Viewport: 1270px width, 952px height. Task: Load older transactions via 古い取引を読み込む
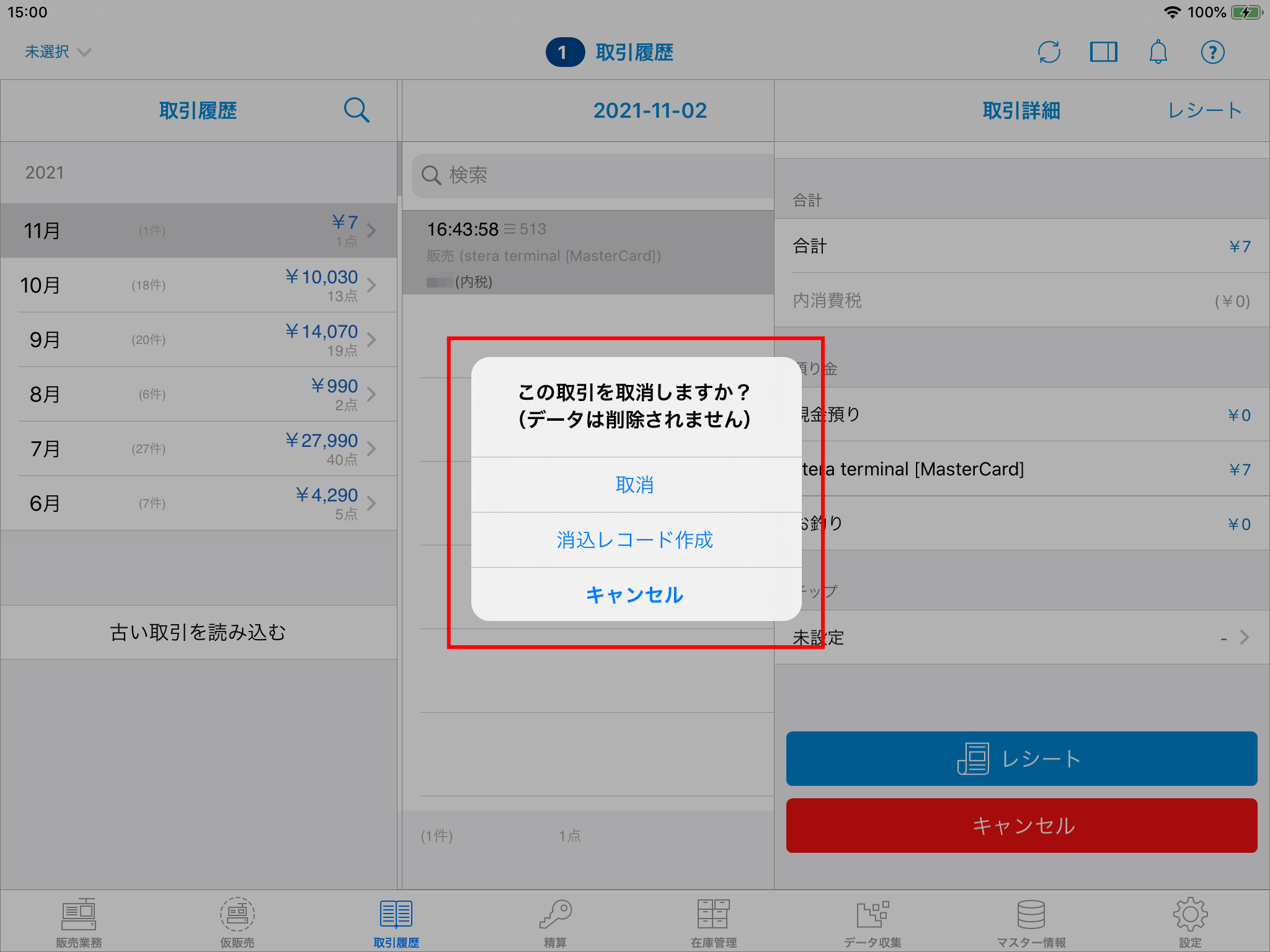tap(198, 632)
